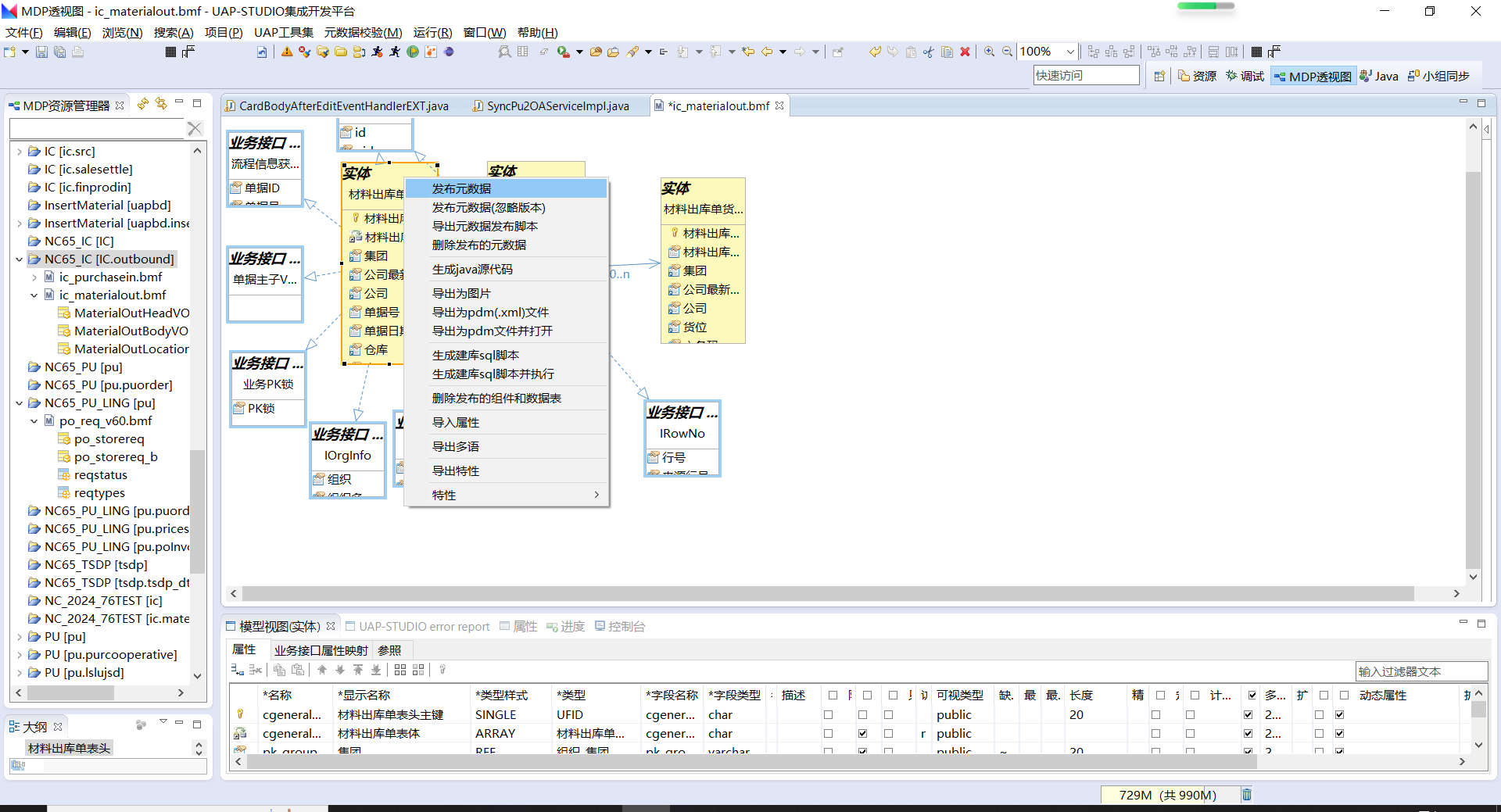Open the 资源 perspective
Viewport: 1501px width, 812px height.
point(1198,76)
